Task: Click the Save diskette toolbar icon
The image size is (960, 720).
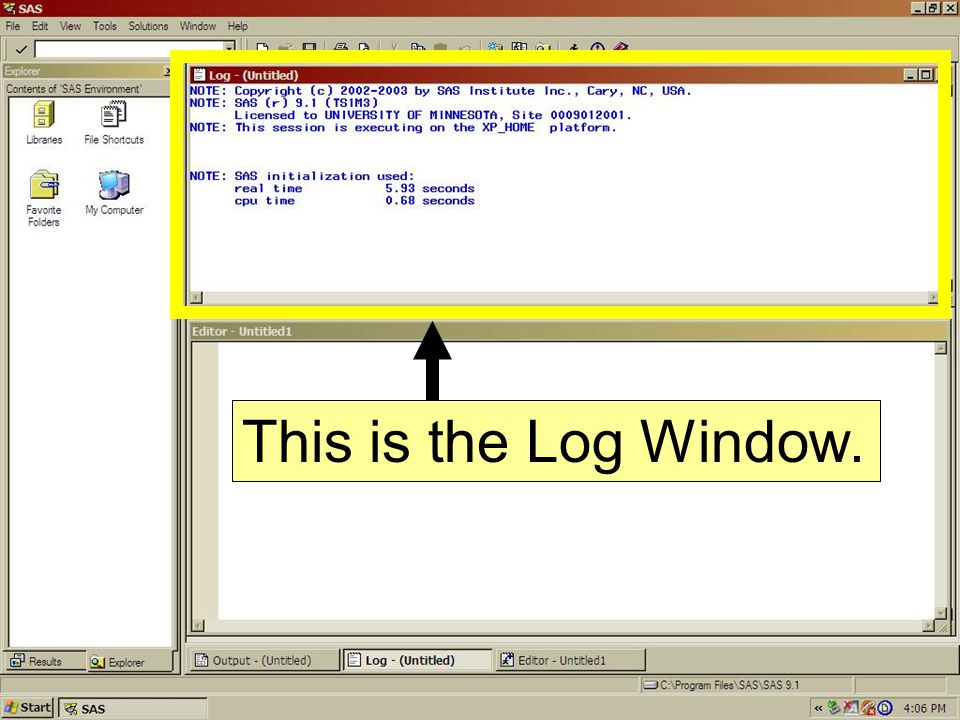Action: [x=309, y=48]
